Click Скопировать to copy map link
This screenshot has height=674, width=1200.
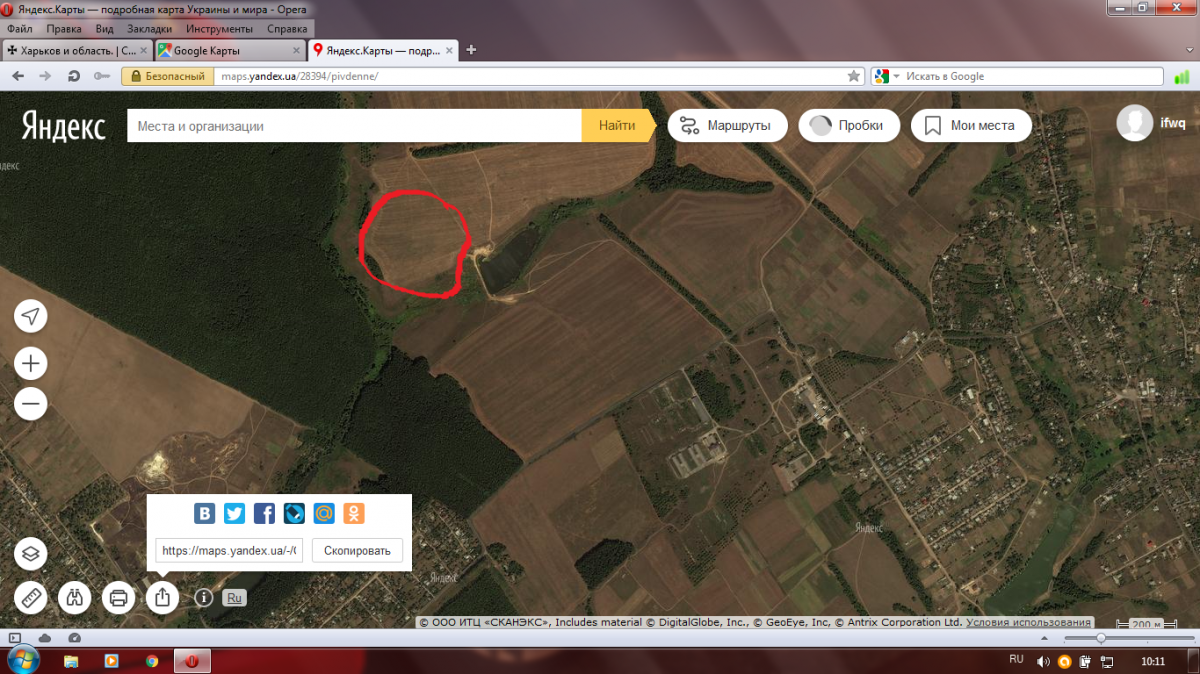[357, 550]
